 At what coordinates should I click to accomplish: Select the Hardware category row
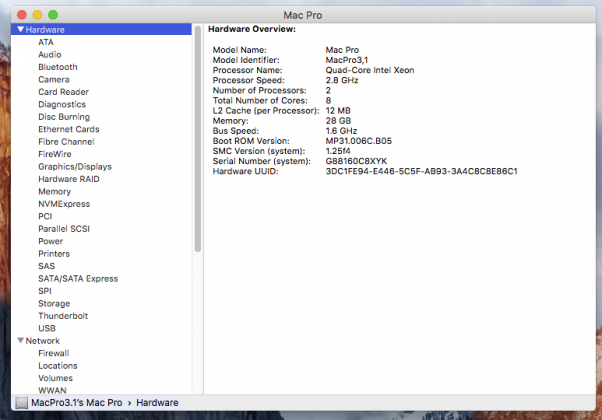(x=101, y=29)
